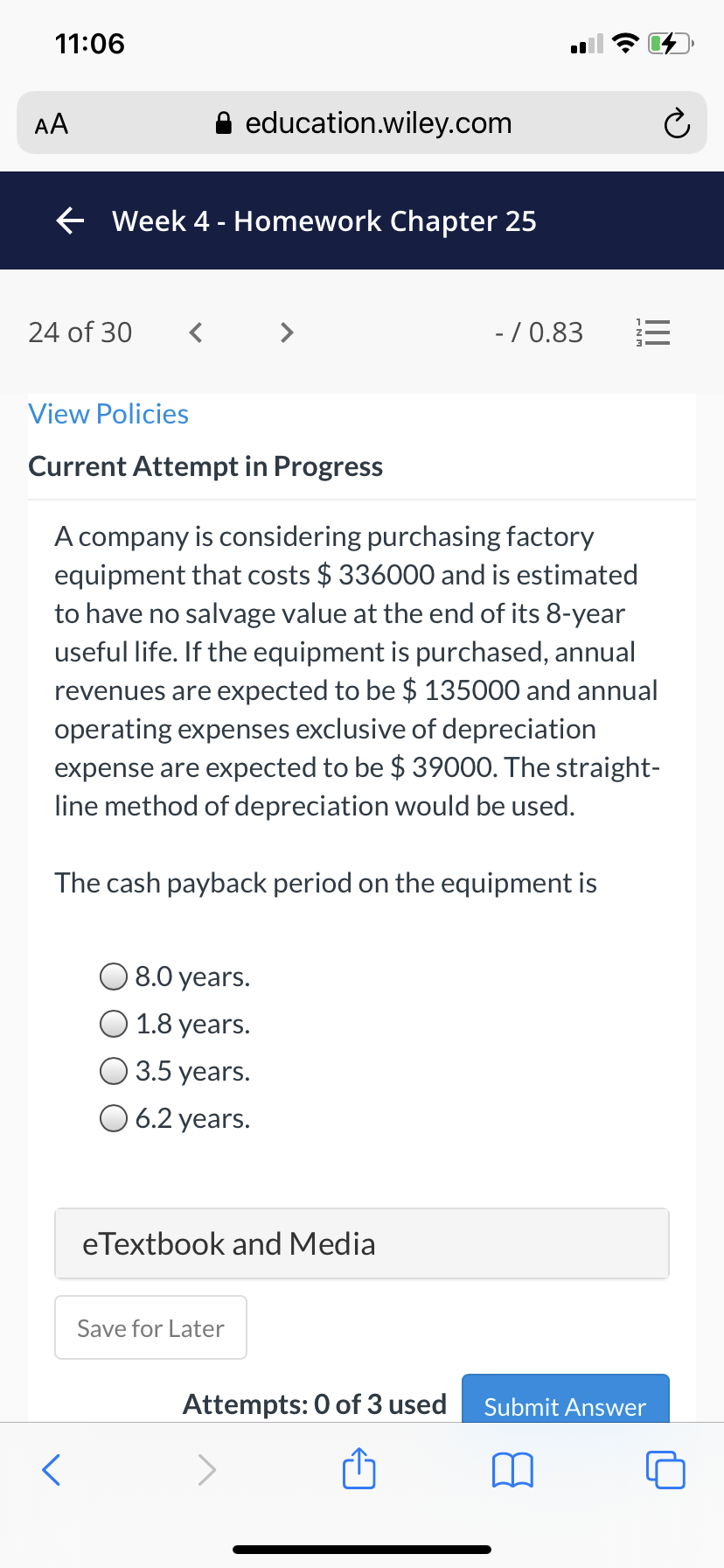Go to previous question chevron
Screen dimensions: 724x1568
pyautogui.click(x=196, y=332)
